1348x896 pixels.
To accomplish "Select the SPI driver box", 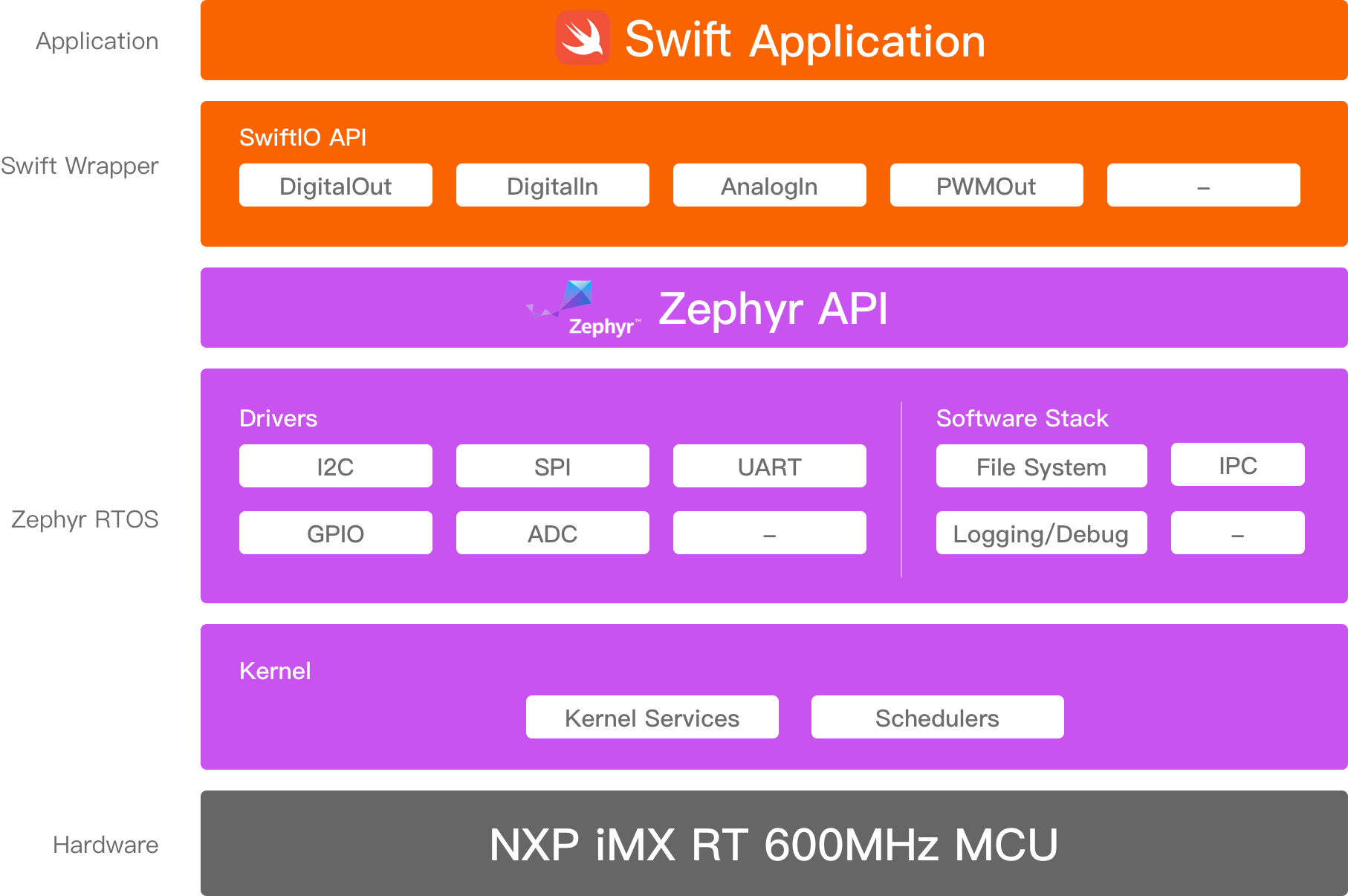I will click(553, 466).
